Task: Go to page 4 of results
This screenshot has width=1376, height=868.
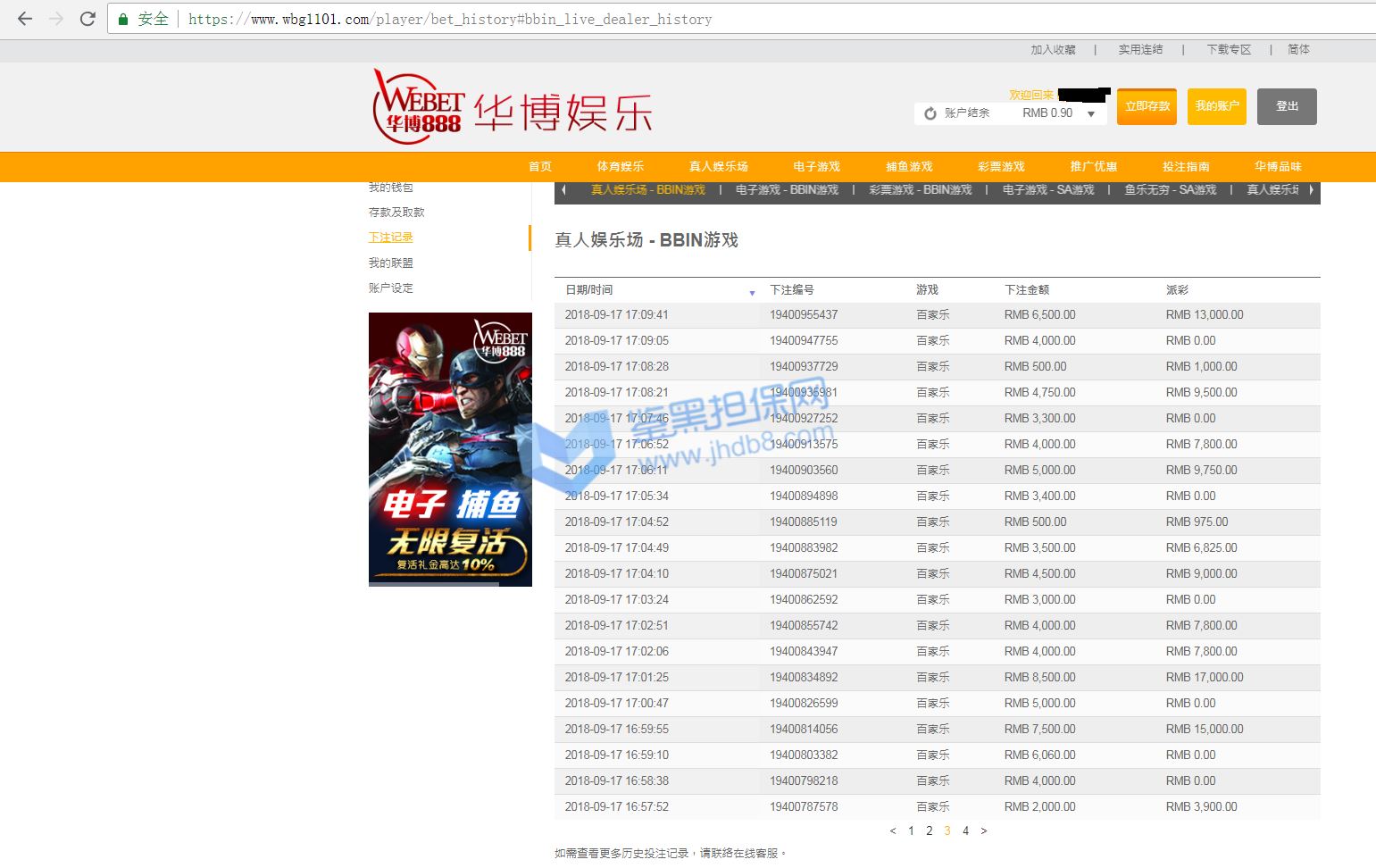Action: click(x=965, y=831)
